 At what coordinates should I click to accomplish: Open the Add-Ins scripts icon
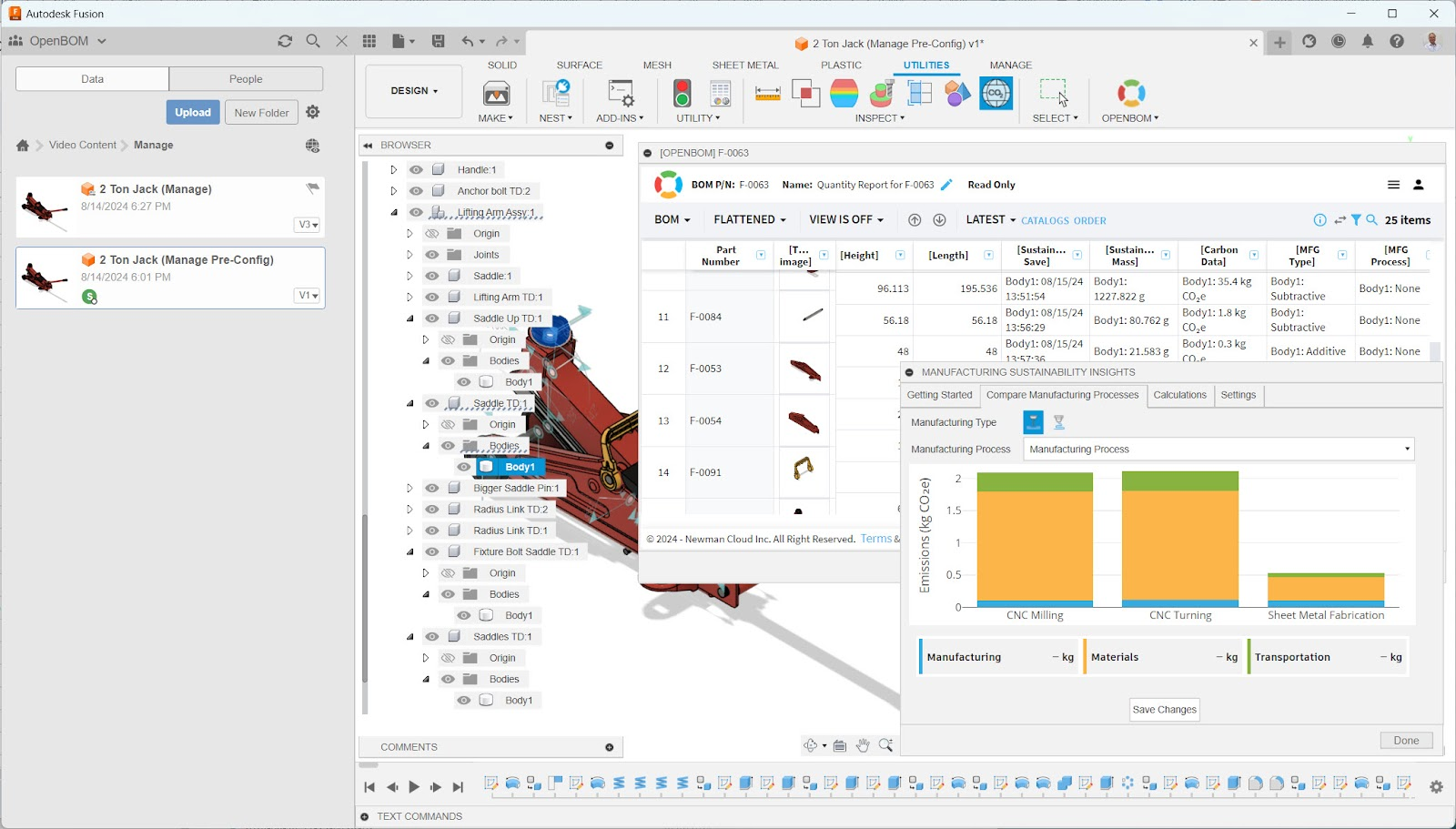click(x=621, y=94)
